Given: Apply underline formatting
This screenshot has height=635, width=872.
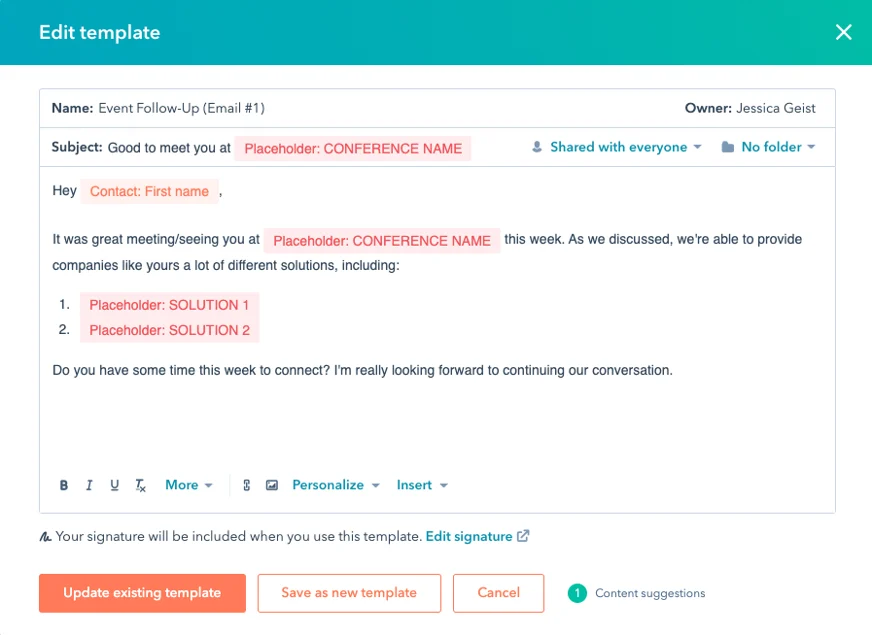Looking at the screenshot, I should 114,485.
